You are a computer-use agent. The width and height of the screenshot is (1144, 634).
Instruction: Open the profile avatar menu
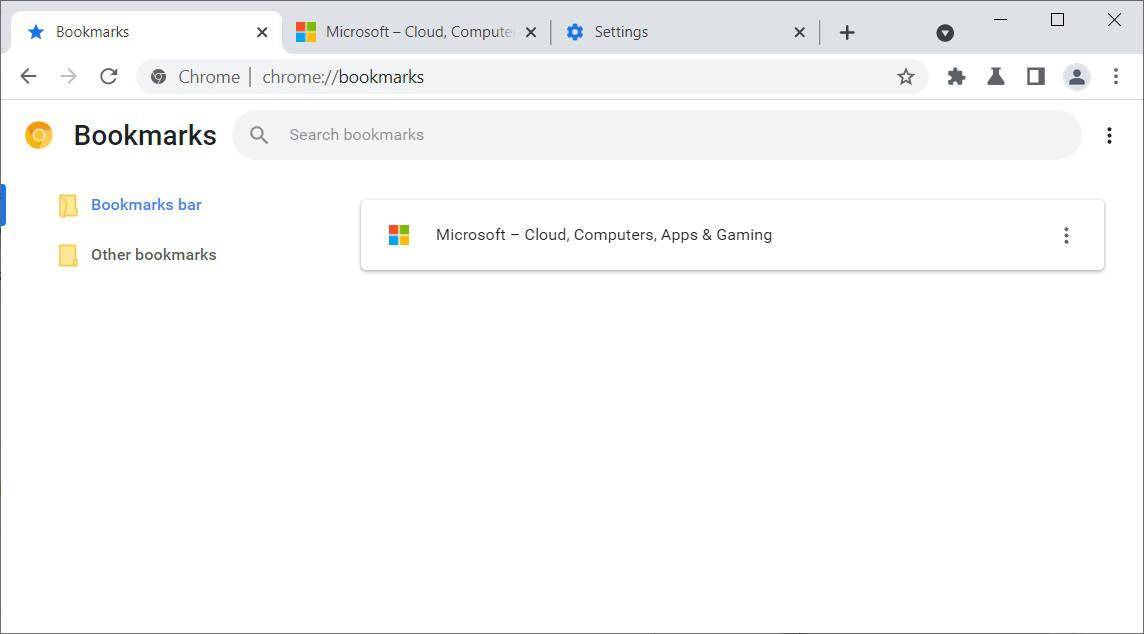[1076, 77]
